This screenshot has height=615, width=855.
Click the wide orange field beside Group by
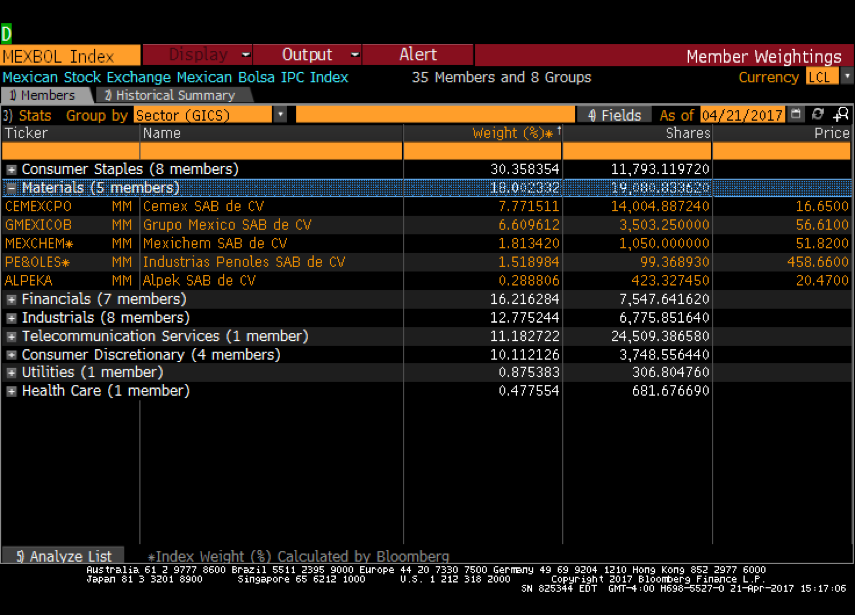click(x=435, y=115)
